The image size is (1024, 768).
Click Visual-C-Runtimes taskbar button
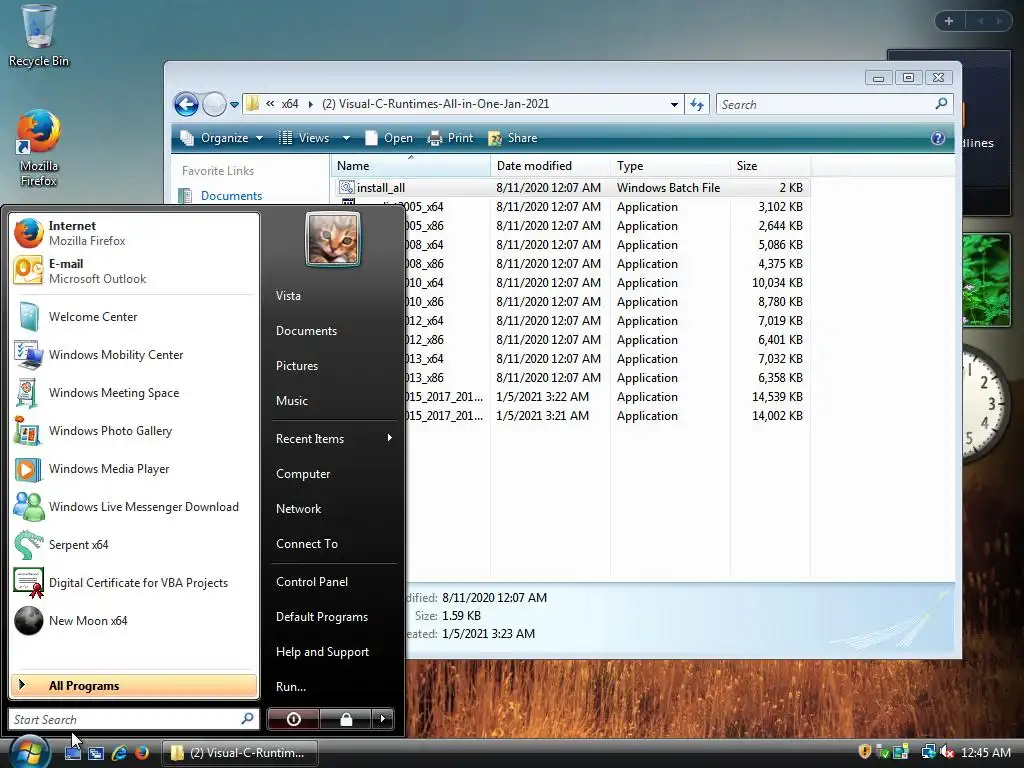(x=240, y=752)
